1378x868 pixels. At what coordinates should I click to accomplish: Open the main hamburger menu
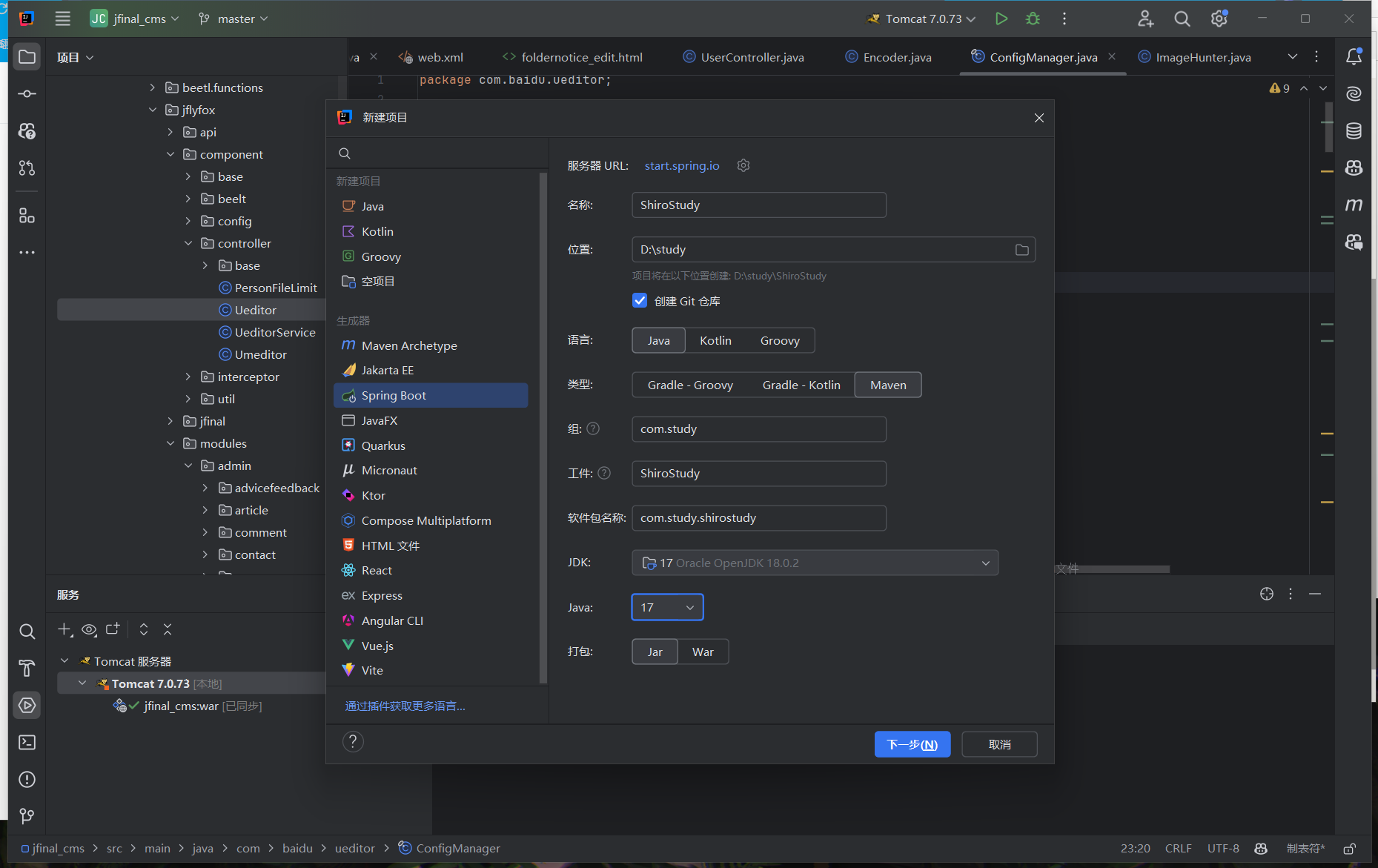coord(63,19)
